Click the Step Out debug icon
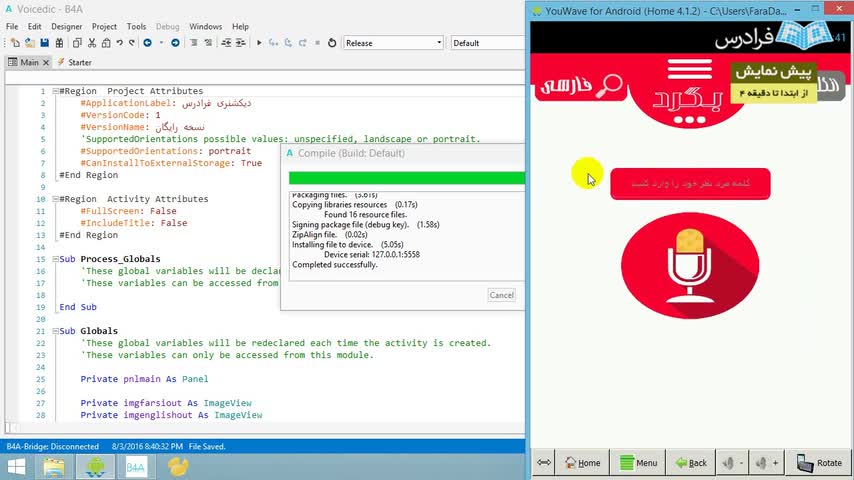This screenshot has width=854, height=480. click(x=303, y=43)
